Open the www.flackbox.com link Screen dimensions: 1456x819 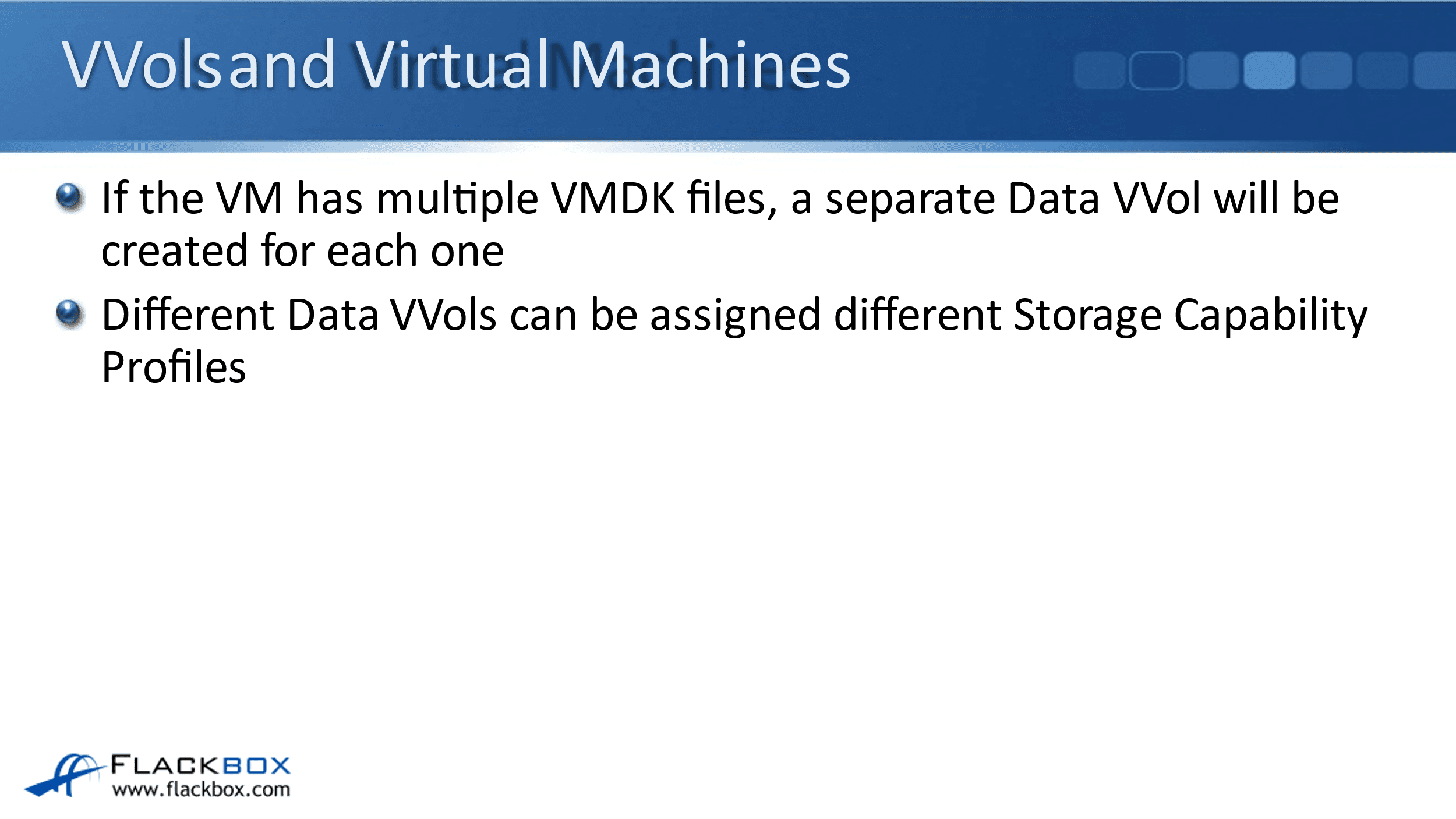[201, 790]
